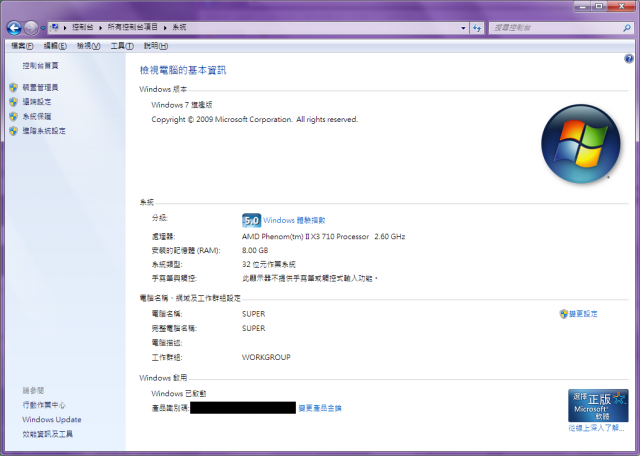Click the Windows 已啟動 status text
This screenshot has width=640, height=456.
click(x=179, y=394)
